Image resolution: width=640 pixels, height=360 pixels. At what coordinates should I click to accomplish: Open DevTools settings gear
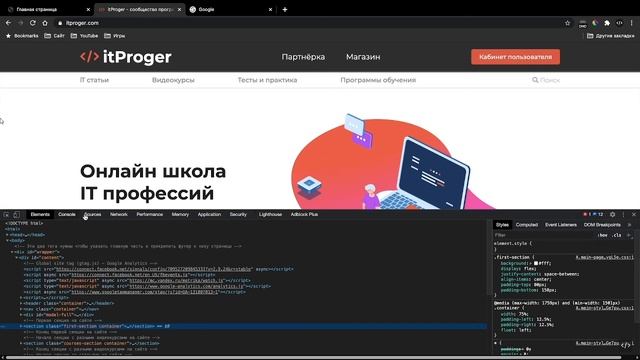coord(612,214)
